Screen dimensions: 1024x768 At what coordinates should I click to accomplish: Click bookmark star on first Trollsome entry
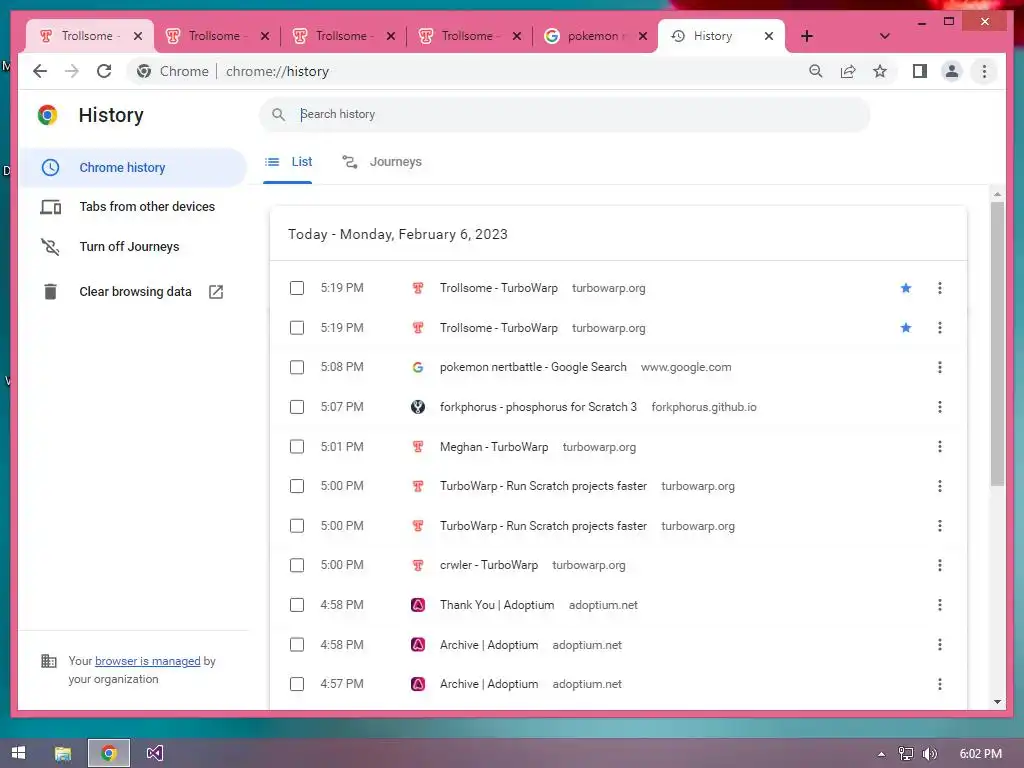pos(905,288)
